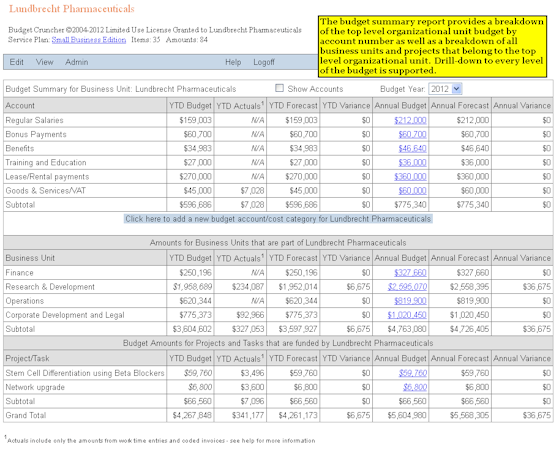Follow the Small Business Edition link

(x=89, y=39)
